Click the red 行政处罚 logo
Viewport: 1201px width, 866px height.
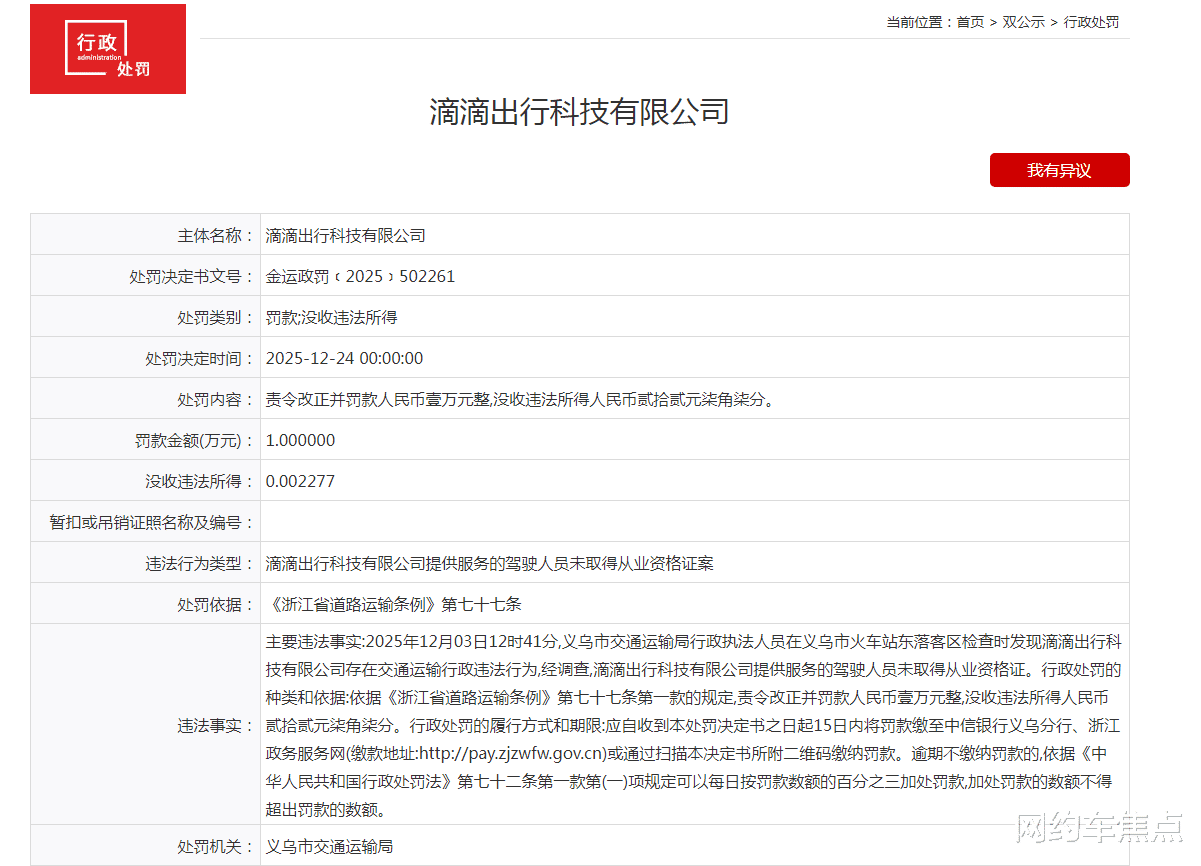pyautogui.click(x=108, y=49)
